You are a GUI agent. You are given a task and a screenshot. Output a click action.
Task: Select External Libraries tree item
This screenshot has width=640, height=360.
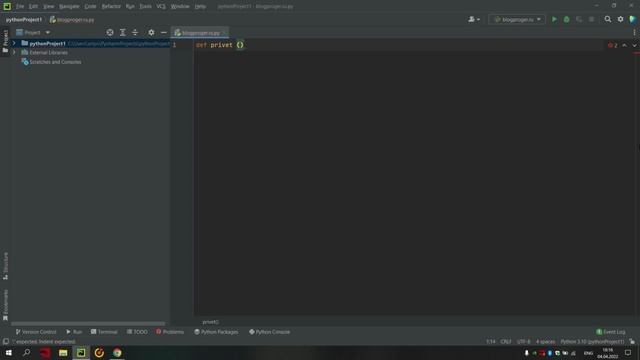point(44,53)
